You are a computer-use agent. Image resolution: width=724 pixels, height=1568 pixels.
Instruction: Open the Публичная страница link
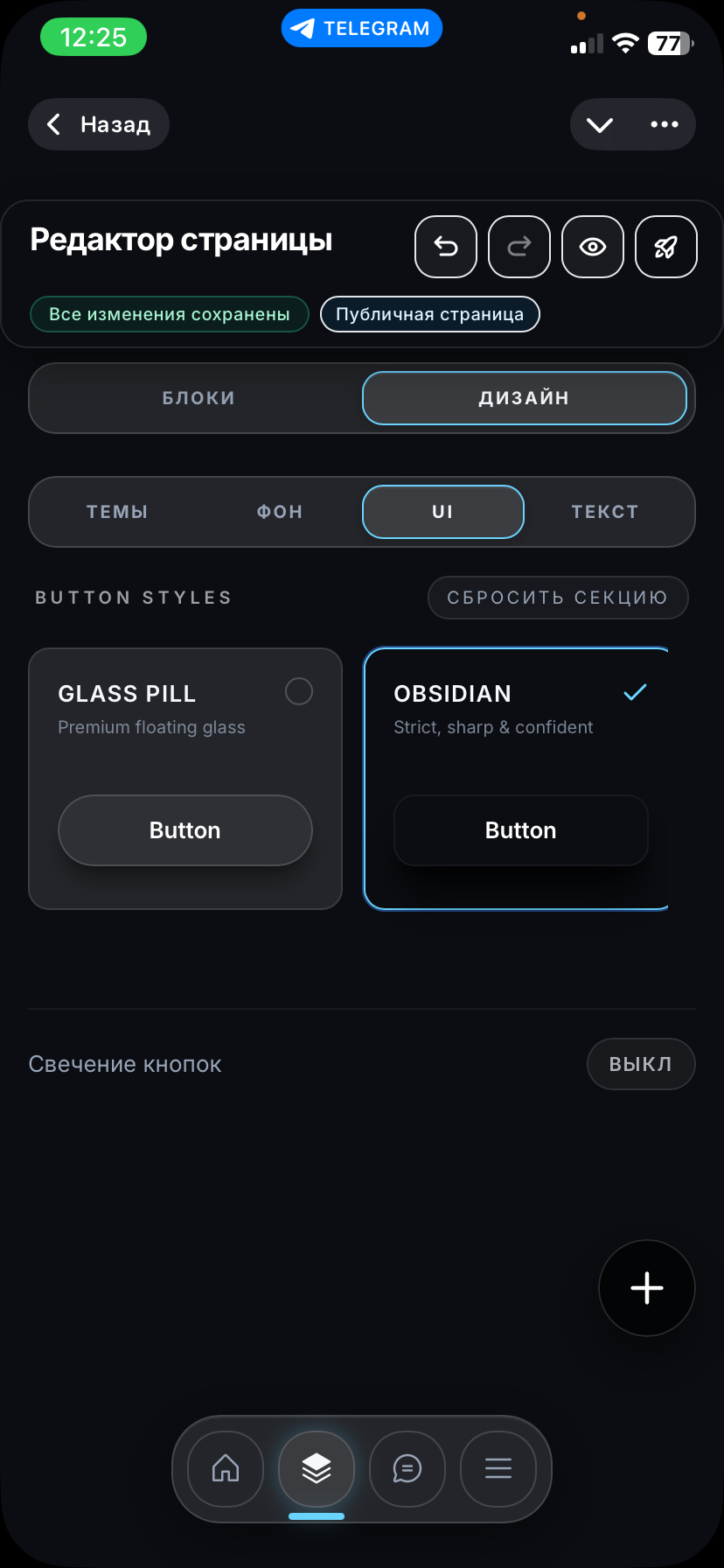430,315
